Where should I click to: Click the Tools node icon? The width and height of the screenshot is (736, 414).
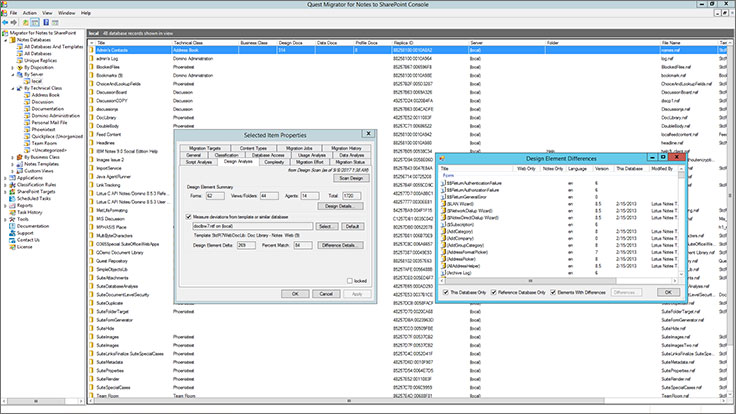coord(13,219)
